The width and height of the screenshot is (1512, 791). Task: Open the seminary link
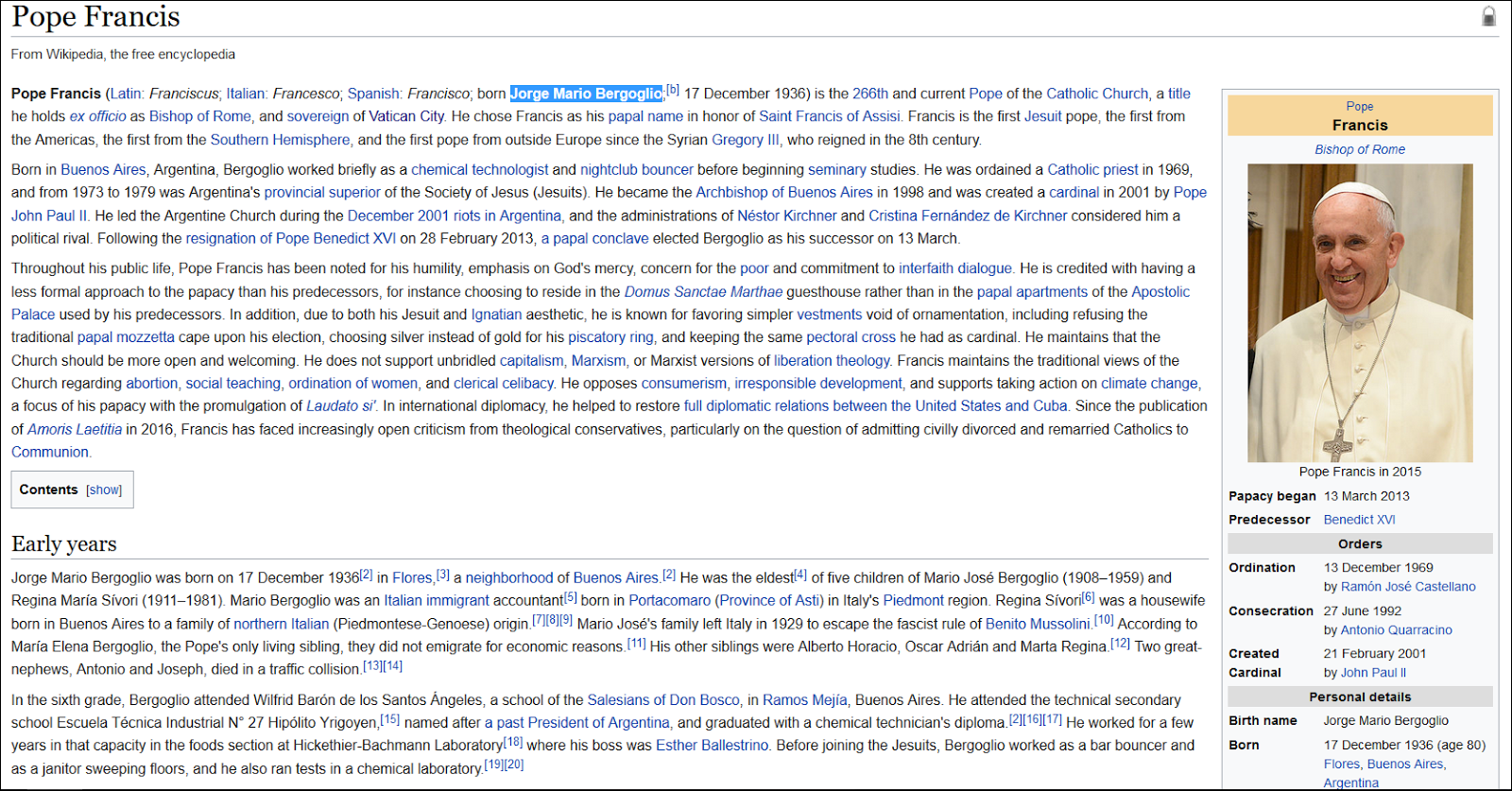(x=837, y=170)
